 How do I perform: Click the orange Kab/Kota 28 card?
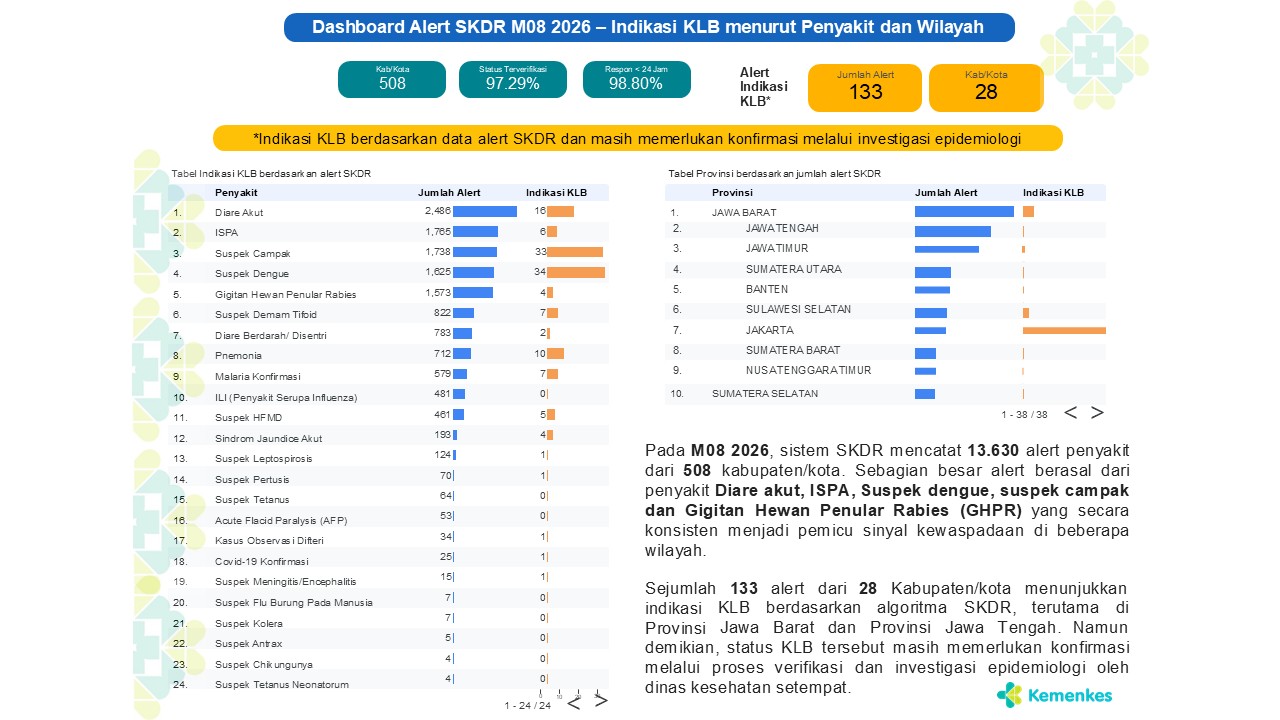(x=986, y=87)
